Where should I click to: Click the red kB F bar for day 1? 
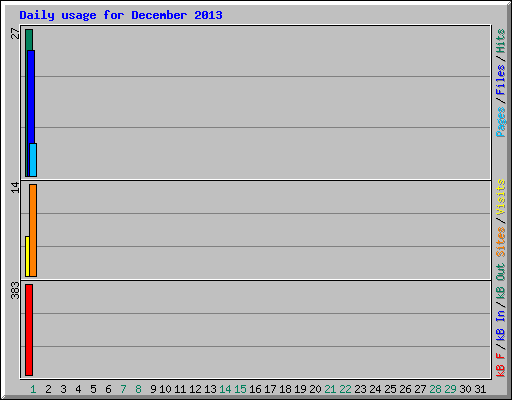29,330
